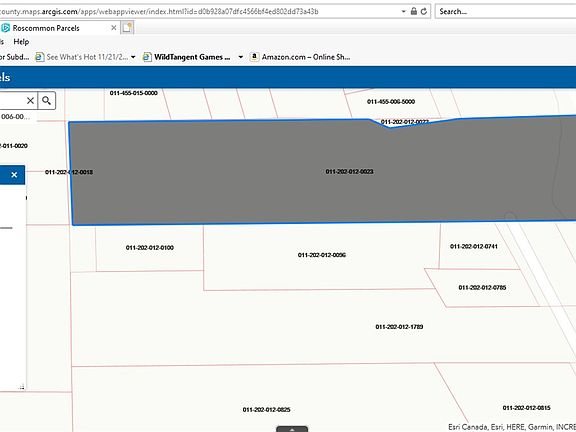The image size is (576, 432).
Task: Click Esri map attribution text
Action: [512, 427]
